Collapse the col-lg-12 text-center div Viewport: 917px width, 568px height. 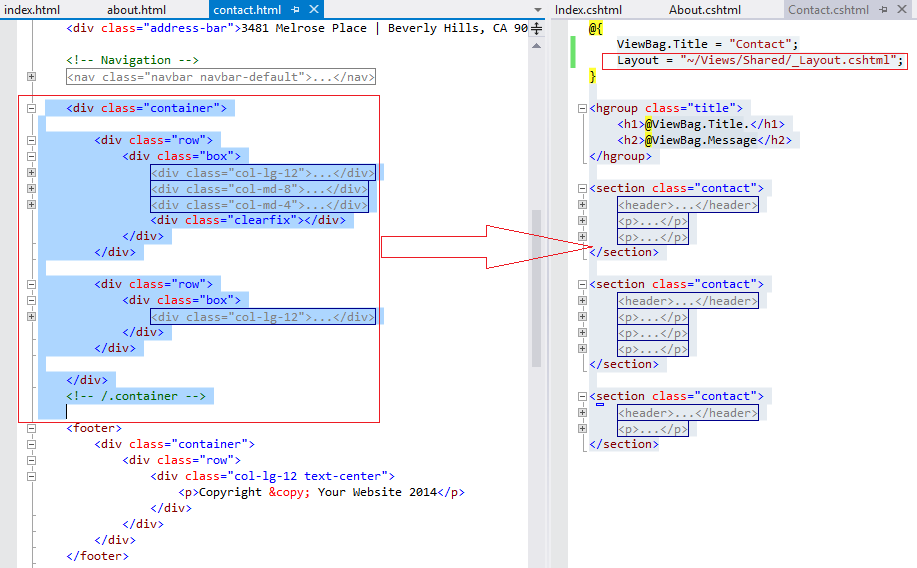(x=32, y=476)
